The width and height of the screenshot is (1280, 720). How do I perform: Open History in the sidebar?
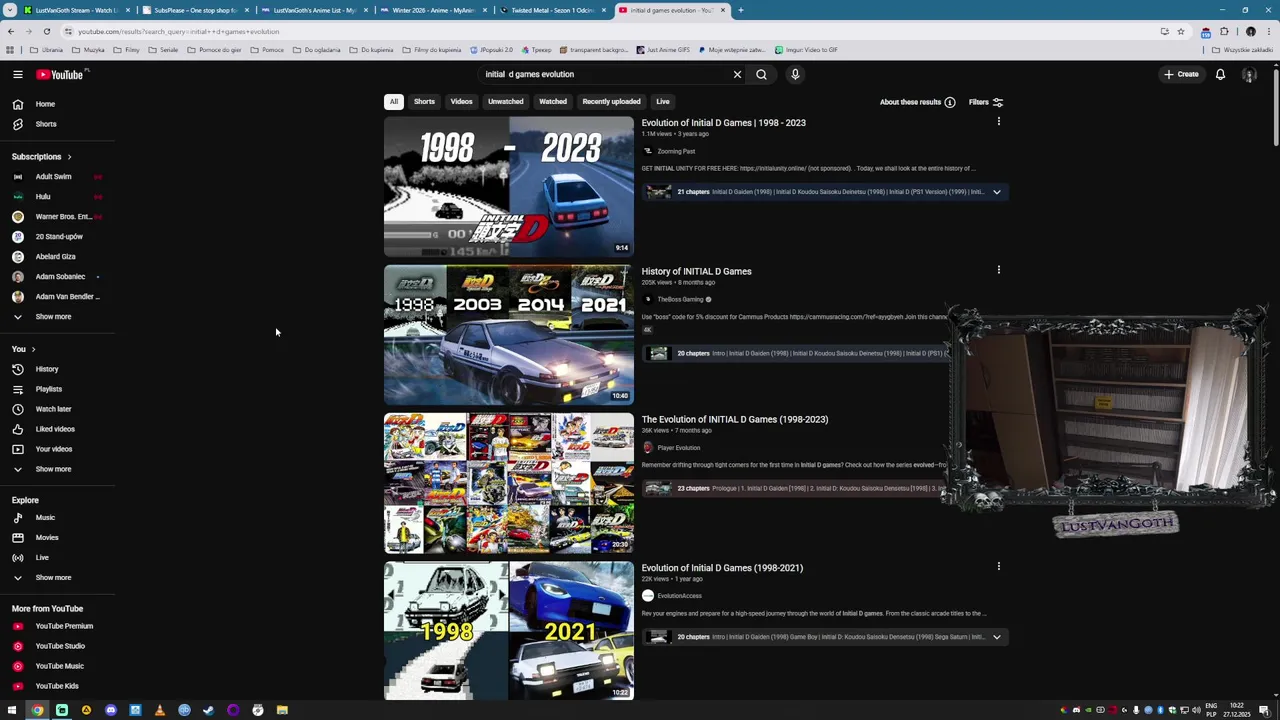click(47, 369)
